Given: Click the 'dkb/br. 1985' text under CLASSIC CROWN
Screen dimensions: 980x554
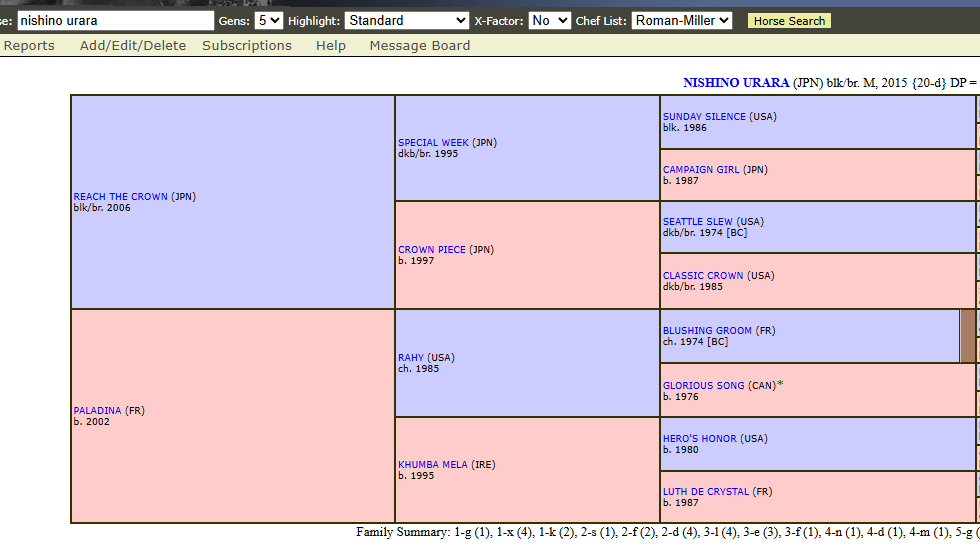Looking at the screenshot, I should [693, 286].
